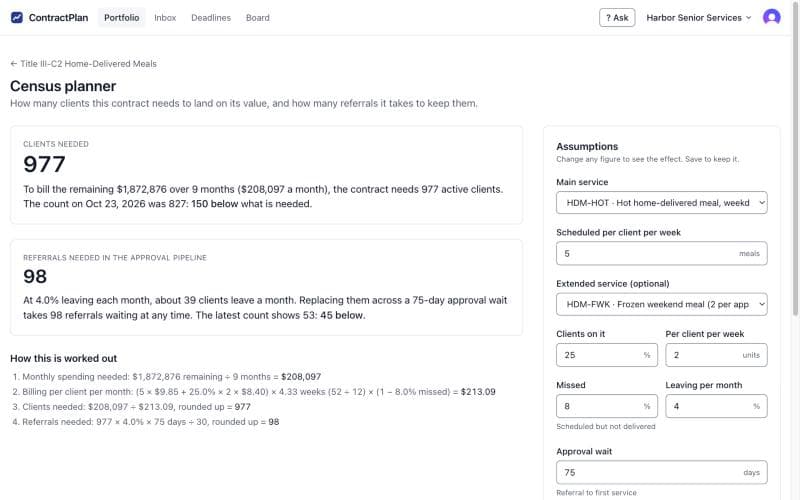
Task: Edit the Approval wait days field
Action: (x=662, y=472)
